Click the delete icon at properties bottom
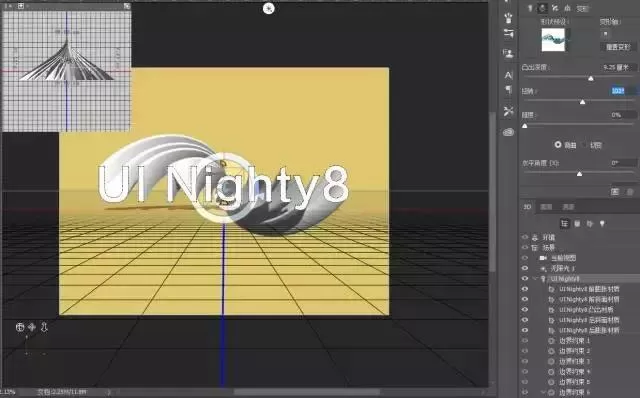This screenshot has height=398, width=640. tap(630, 191)
